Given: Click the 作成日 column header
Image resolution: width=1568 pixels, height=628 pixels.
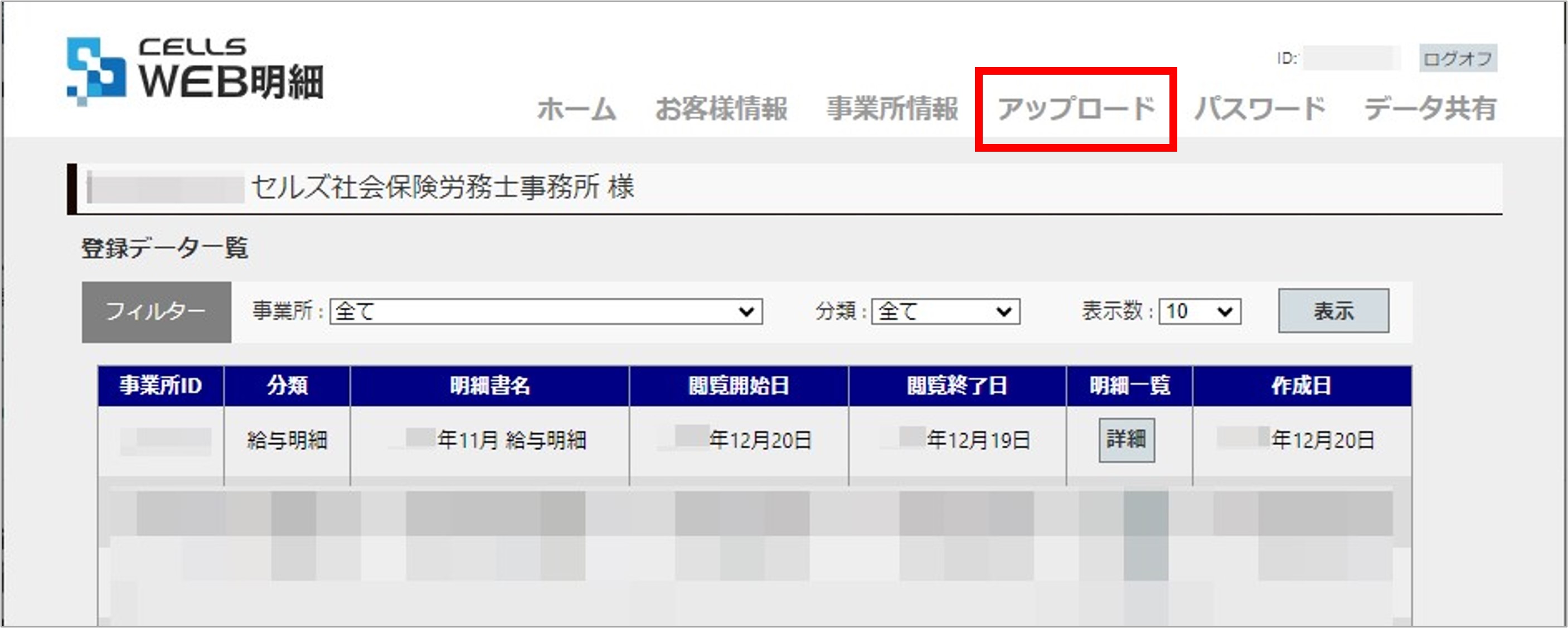Looking at the screenshot, I should coord(1302,385).
